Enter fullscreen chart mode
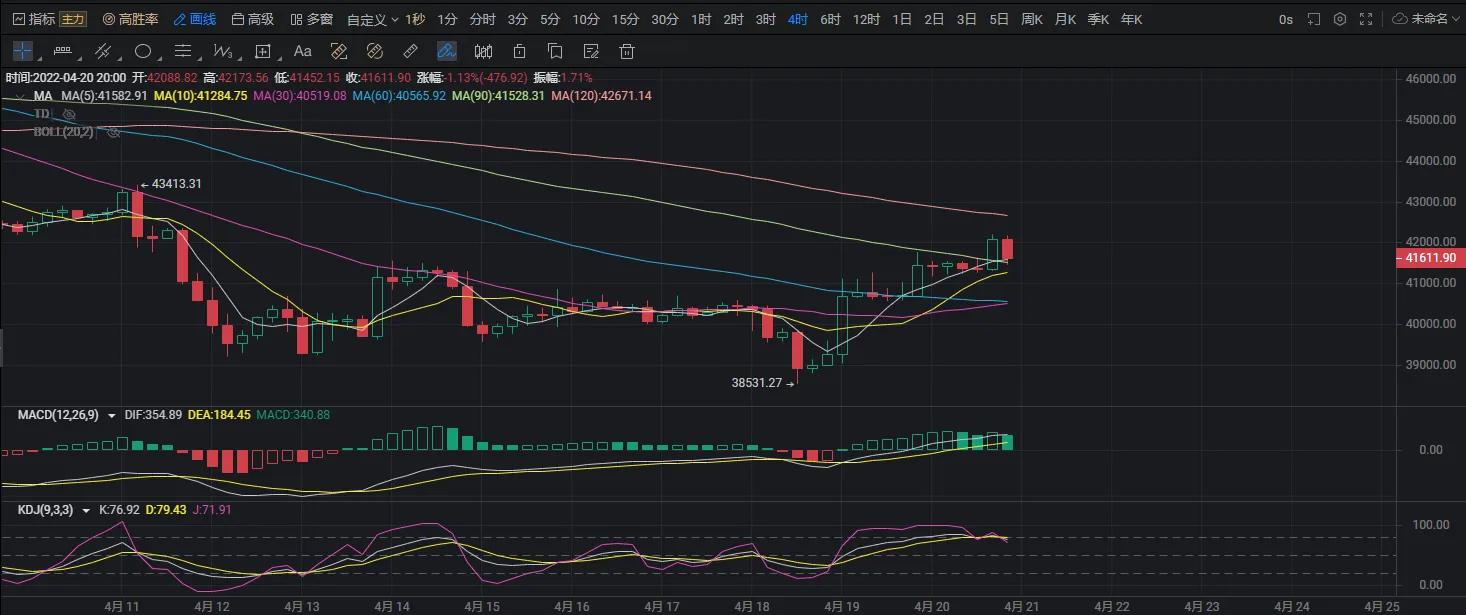The height and width of the screenshot is (615, 1466). (1366, 19)
